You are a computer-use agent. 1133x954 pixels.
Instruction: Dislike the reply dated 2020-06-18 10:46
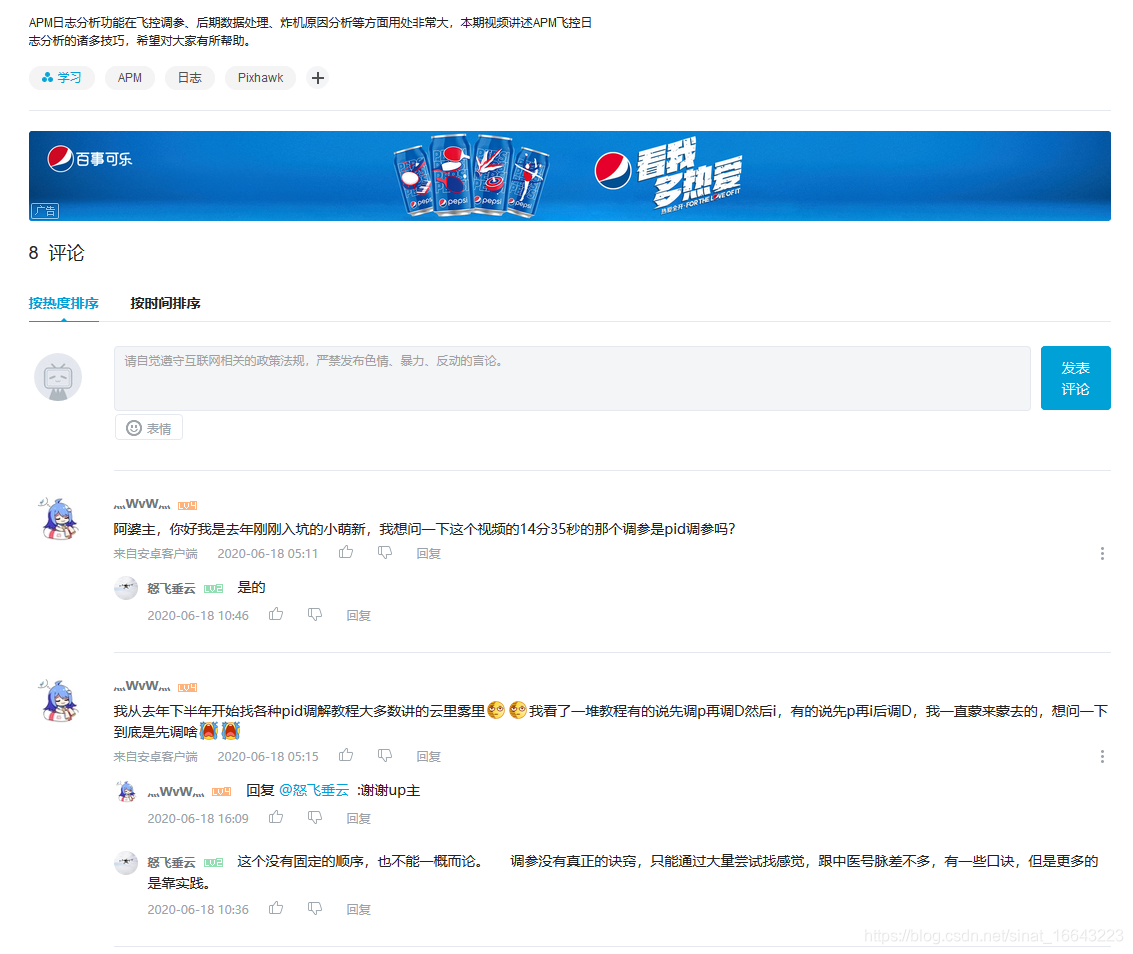pyautogui.click(x=315, y=615)
